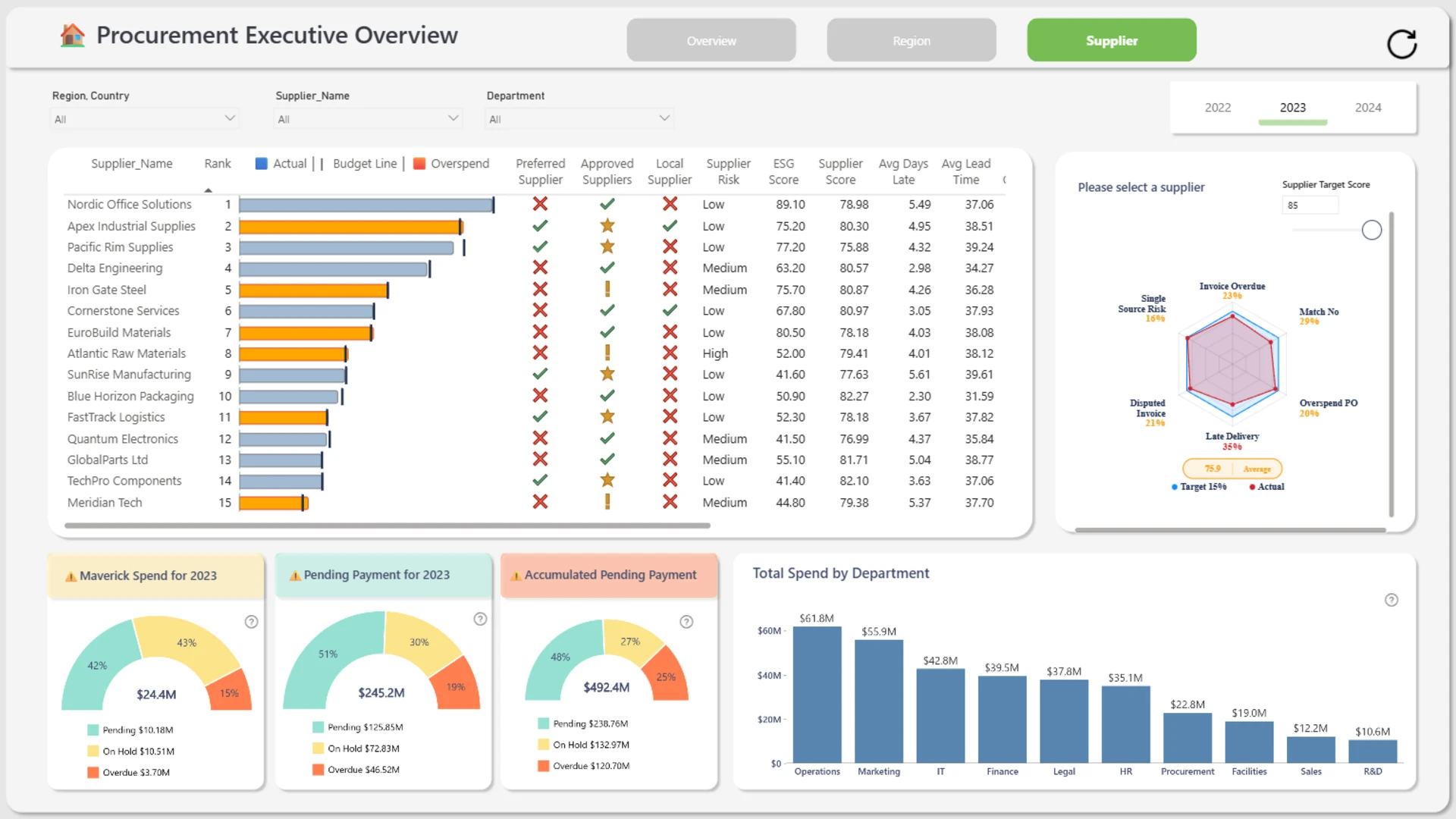Select year 2023
Screen dimensions: 1456x819
1293,108
